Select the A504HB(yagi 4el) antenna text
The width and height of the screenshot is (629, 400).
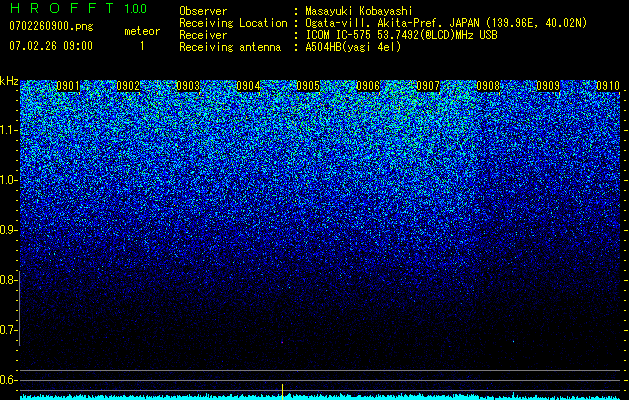[353, 47]
